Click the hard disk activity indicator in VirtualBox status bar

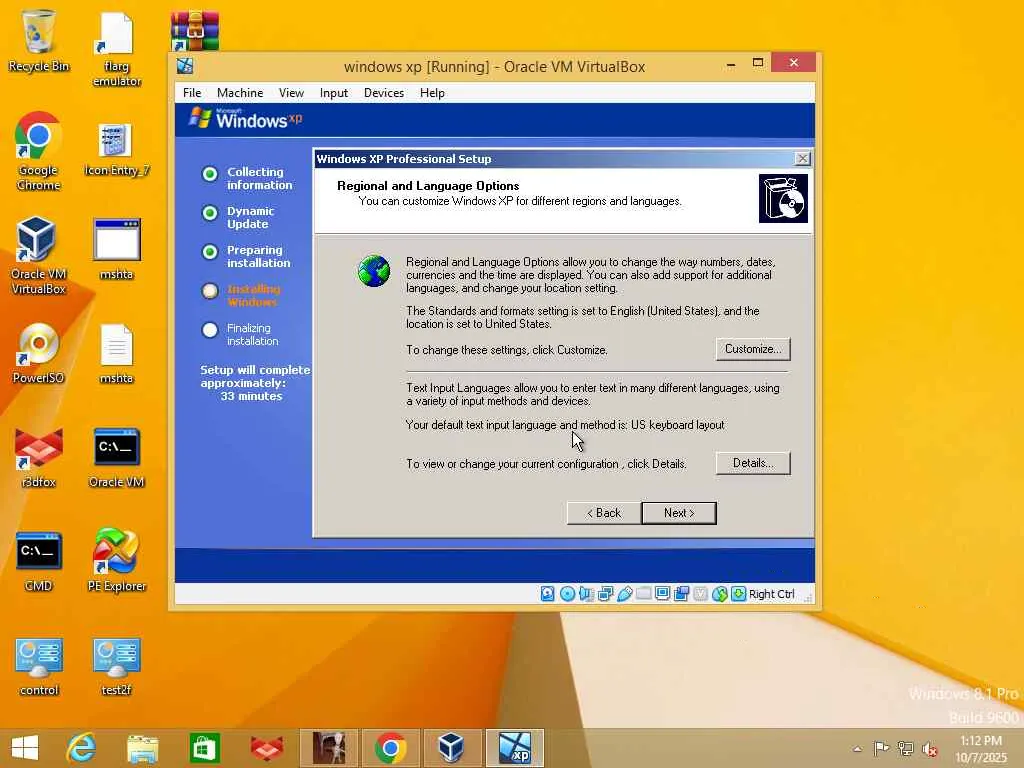tap(547, 594)
